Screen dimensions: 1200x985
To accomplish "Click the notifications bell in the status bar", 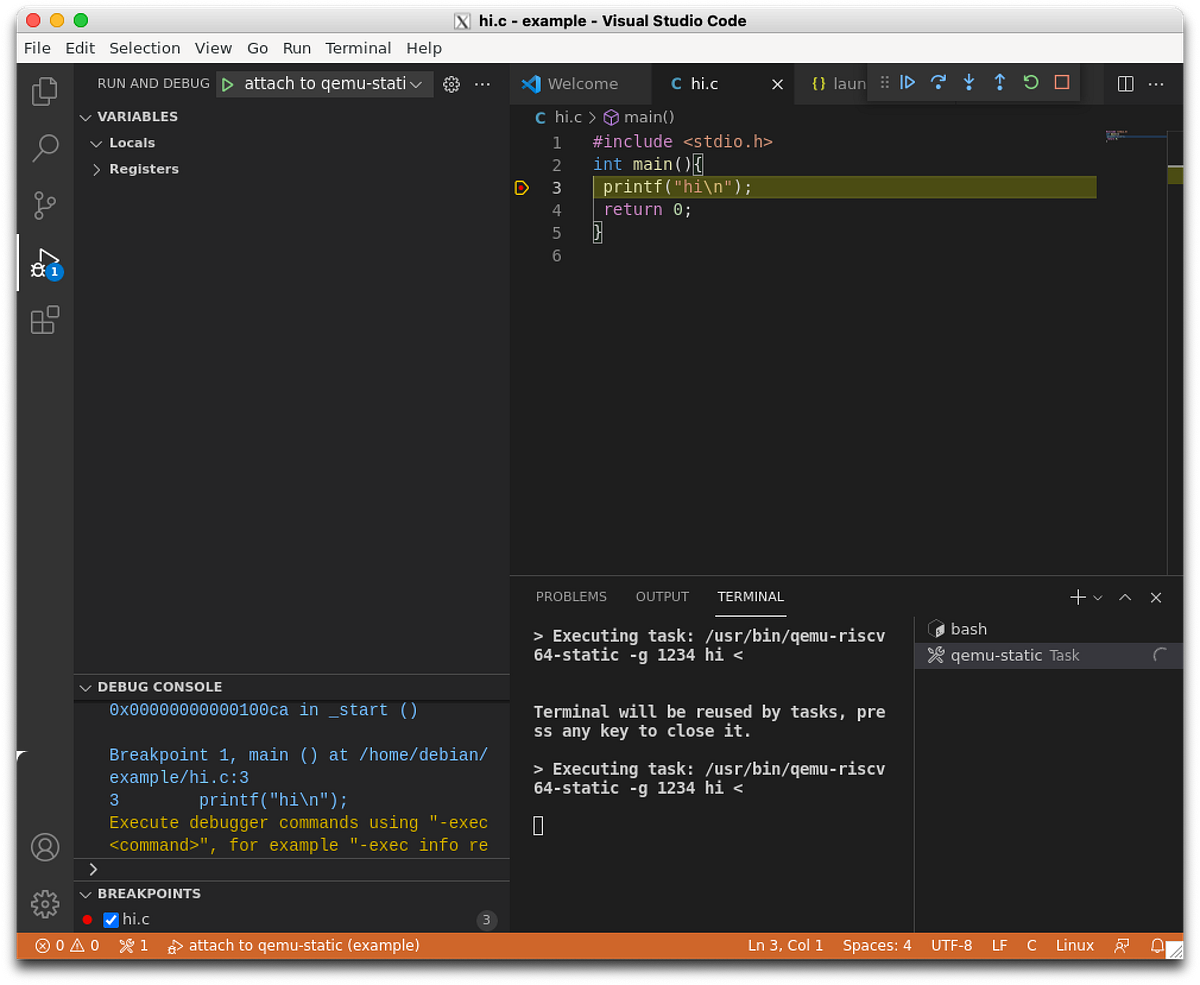I will point(1157,945).
